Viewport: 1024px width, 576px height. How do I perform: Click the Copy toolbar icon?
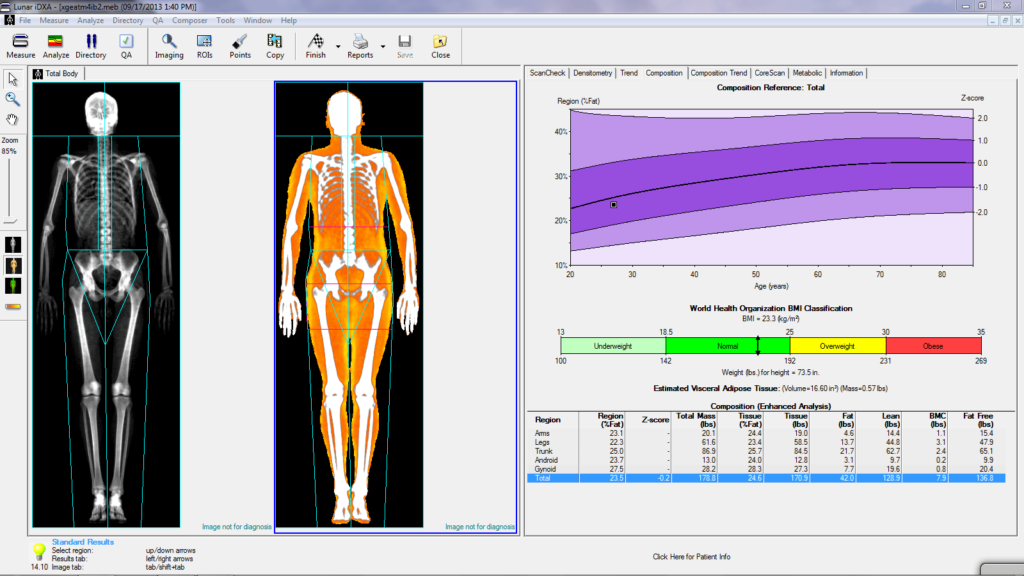(275, 45)
